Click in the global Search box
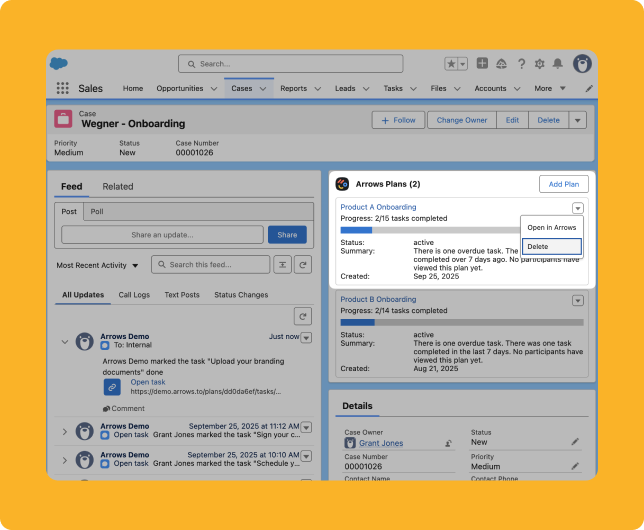Image resolution: width=644 pixels, height=530 pixels. point(291,64)
